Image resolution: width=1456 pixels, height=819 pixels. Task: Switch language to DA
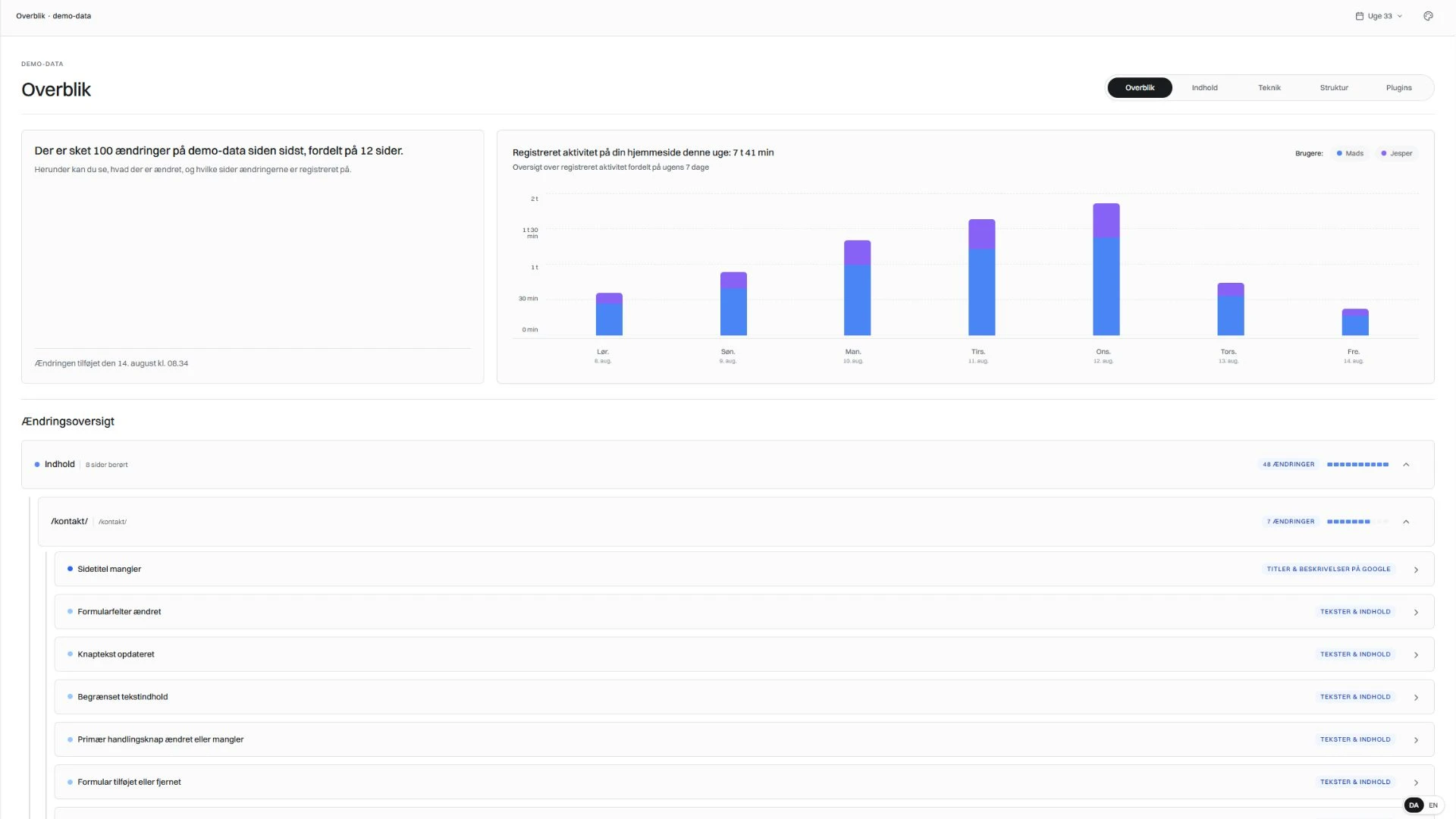click(1414, 805)
